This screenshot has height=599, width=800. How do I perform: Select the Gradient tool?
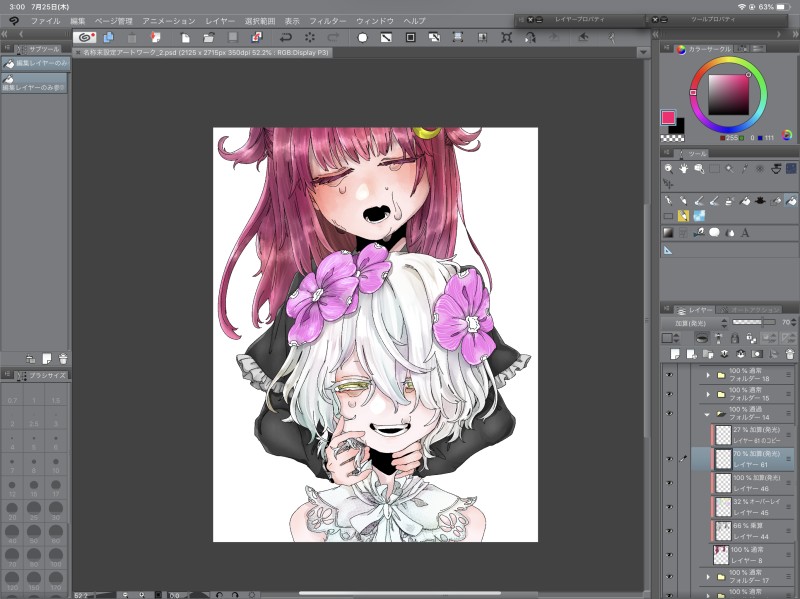(668, 233)
